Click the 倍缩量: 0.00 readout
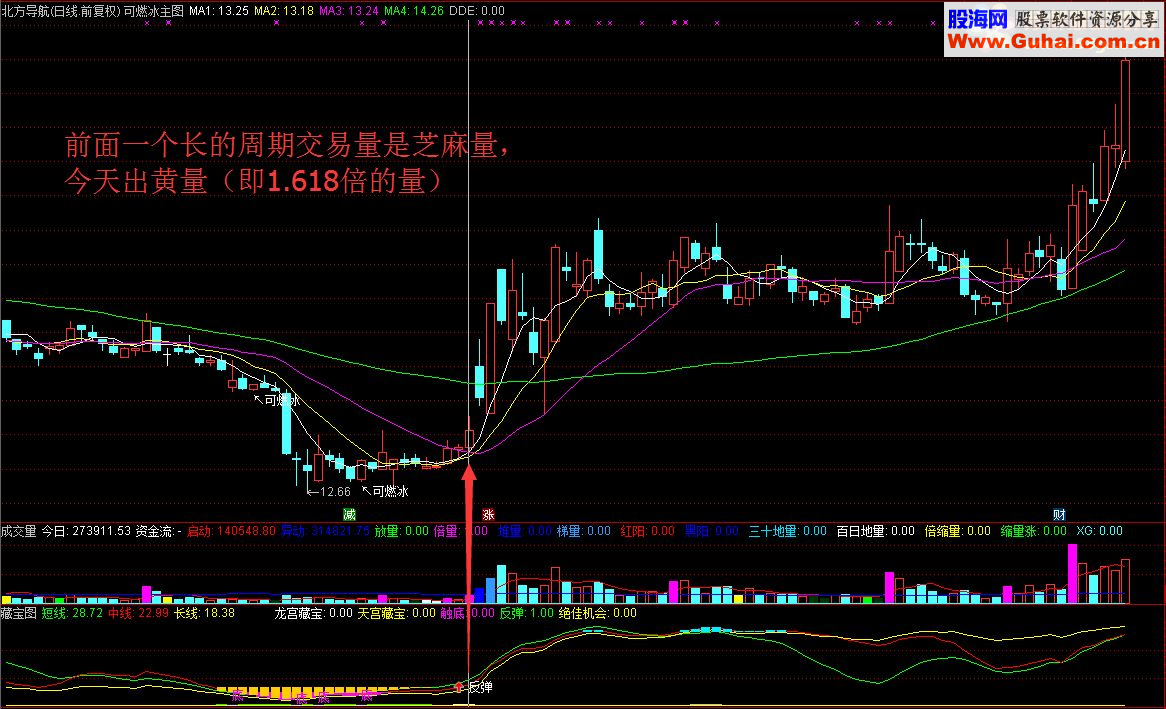 click(957, 531)
